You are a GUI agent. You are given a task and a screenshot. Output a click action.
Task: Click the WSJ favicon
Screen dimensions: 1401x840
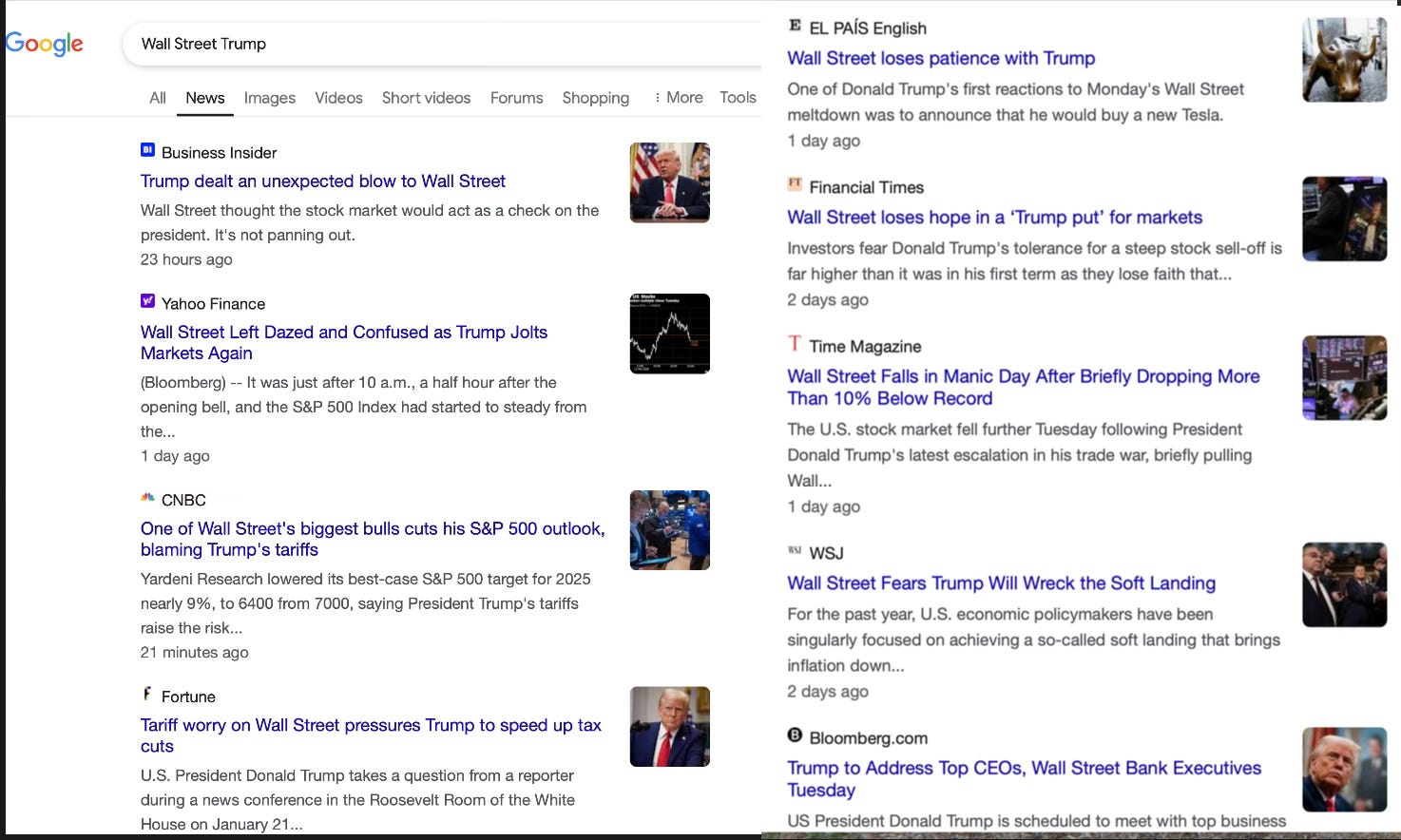point(795,550)
